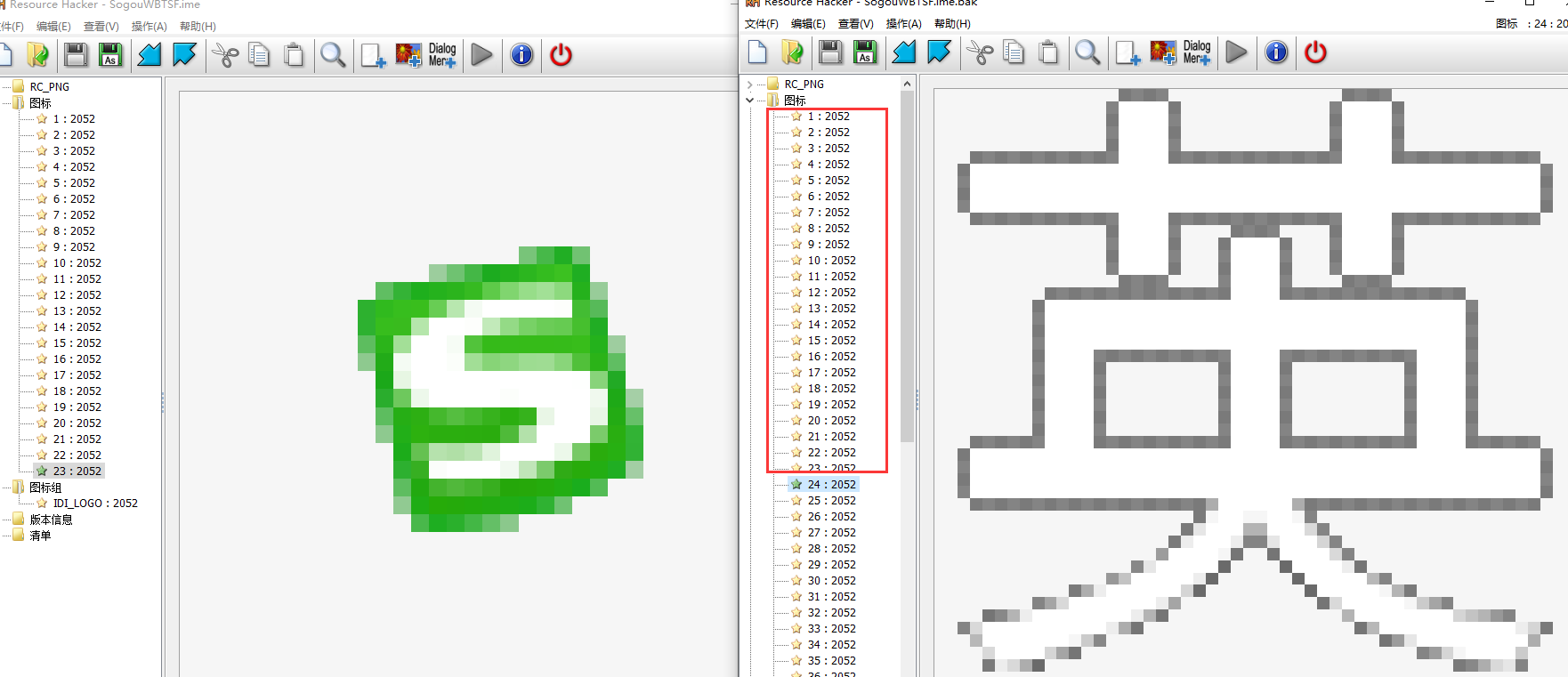Click green Sogou S icon preview
This screenshot has height=677, width=1568.
pos(500,389)
